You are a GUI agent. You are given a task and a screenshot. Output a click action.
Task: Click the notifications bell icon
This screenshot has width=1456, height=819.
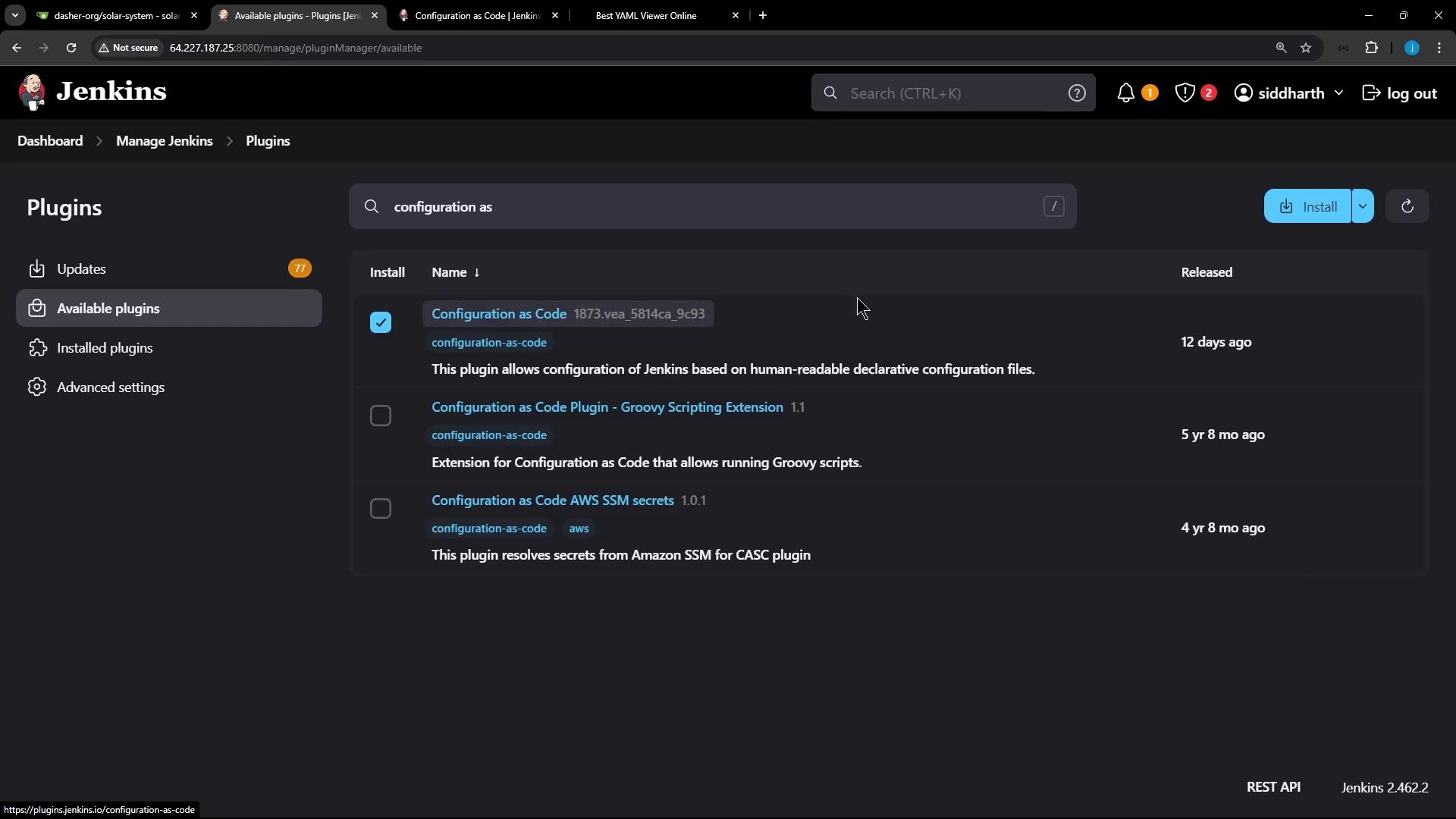point(1126,93)
